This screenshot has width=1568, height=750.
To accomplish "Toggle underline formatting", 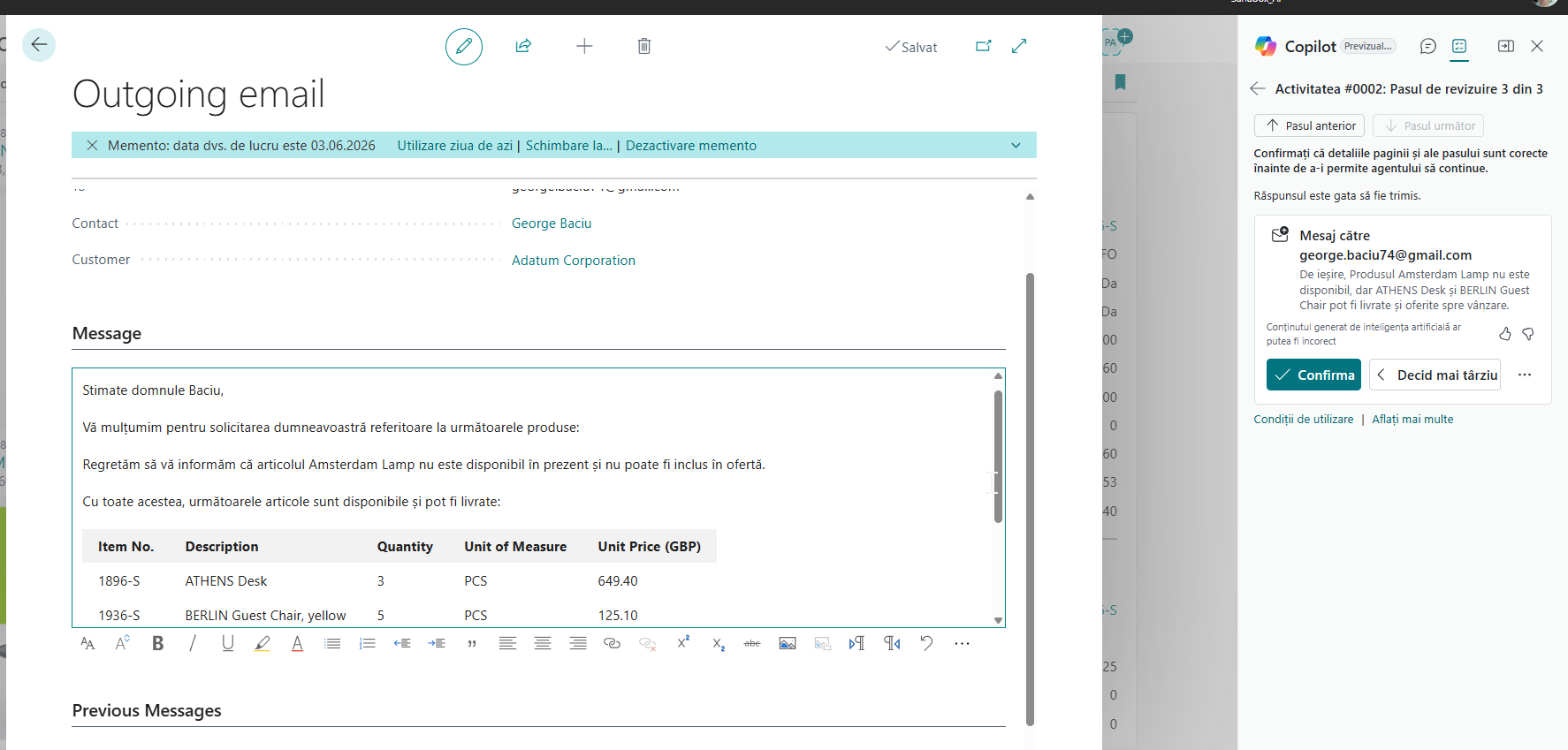I will [x=228, y=643].
